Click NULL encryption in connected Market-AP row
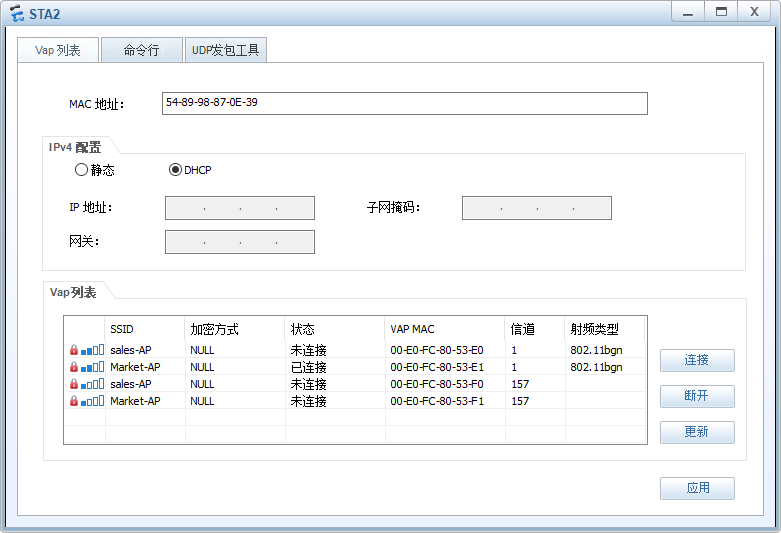 click(202, 367)
